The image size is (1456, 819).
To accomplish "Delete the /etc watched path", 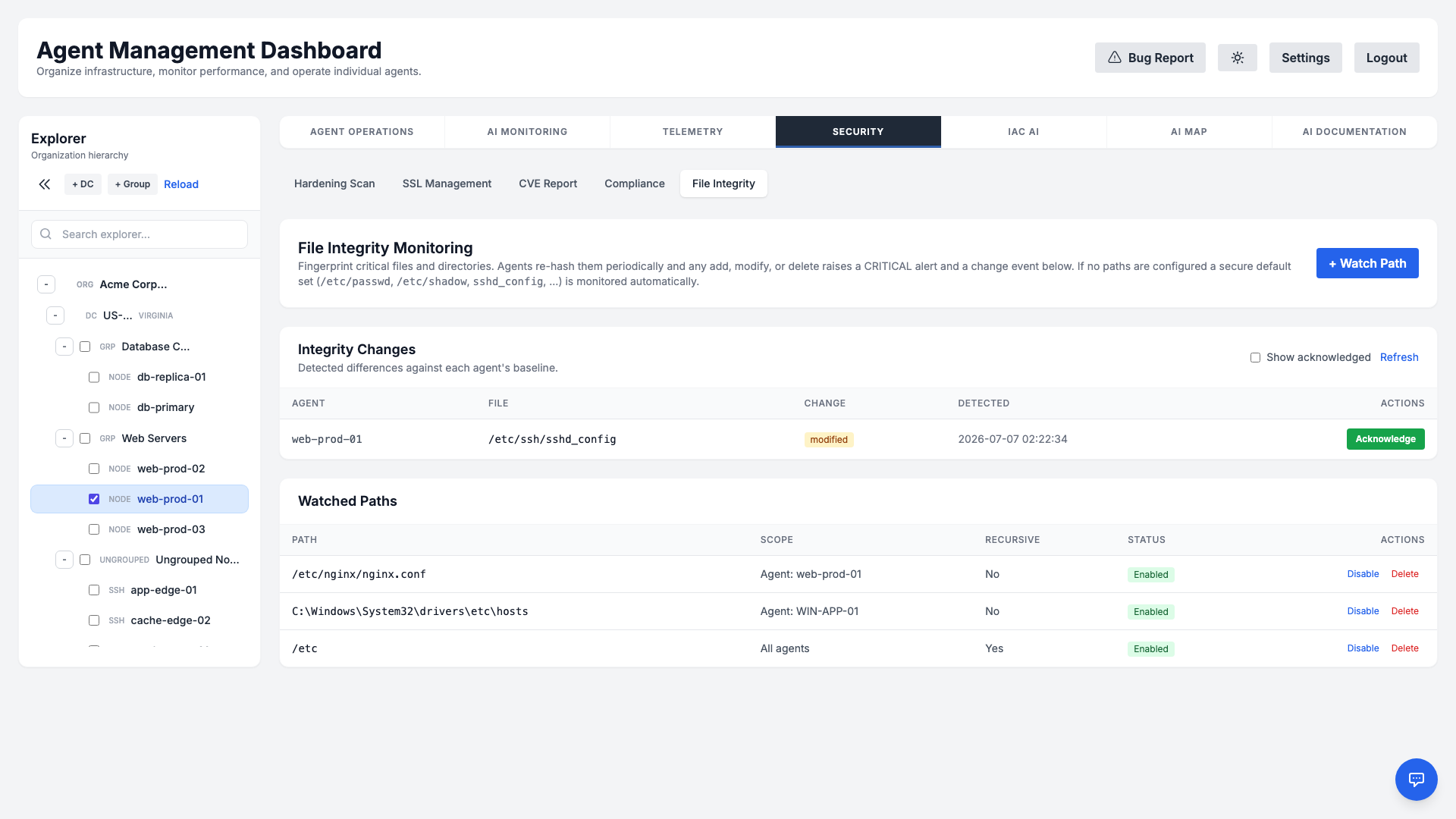I will pos(1404,648).
